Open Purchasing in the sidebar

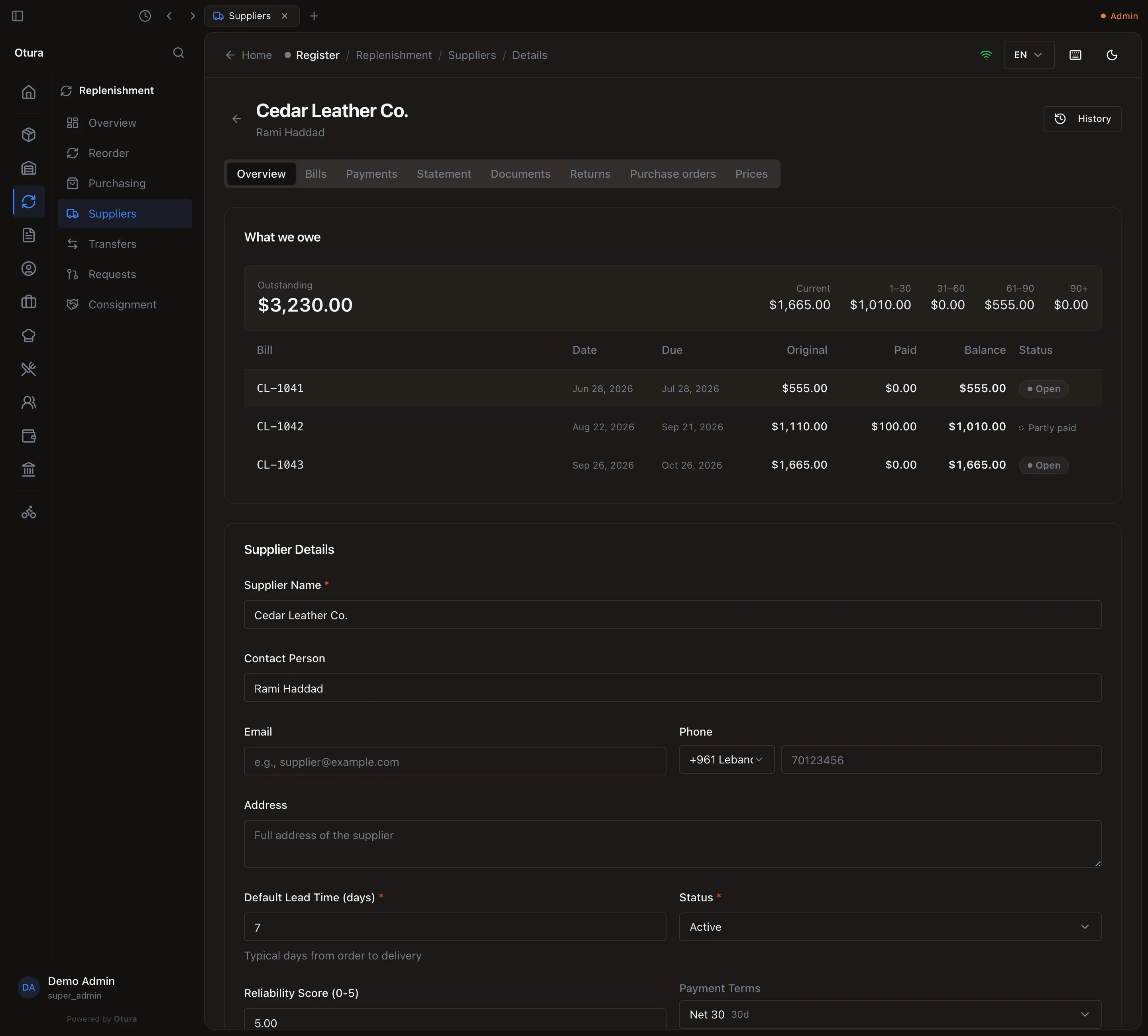(x=125, y=183)
